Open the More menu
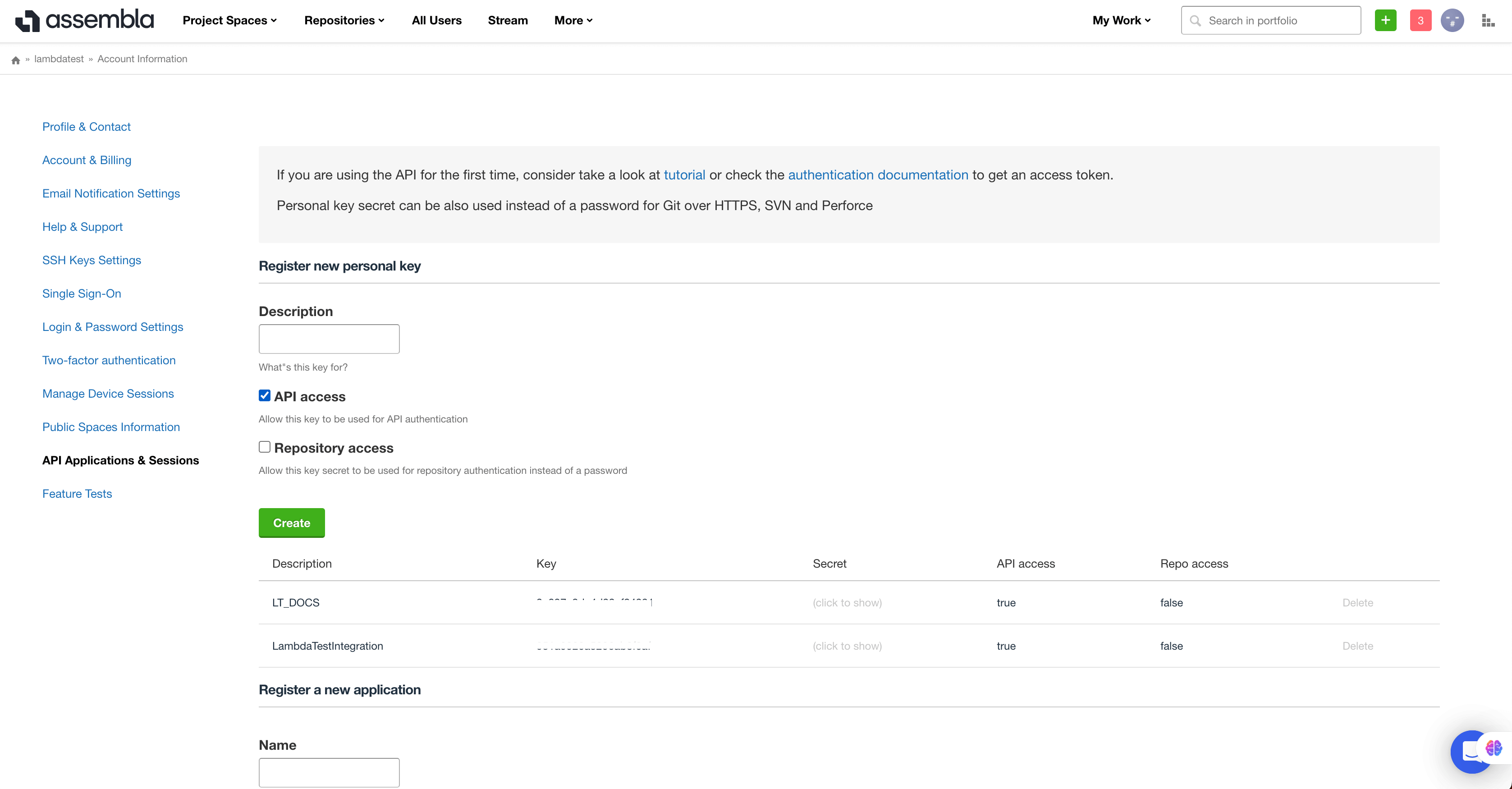 573,21
